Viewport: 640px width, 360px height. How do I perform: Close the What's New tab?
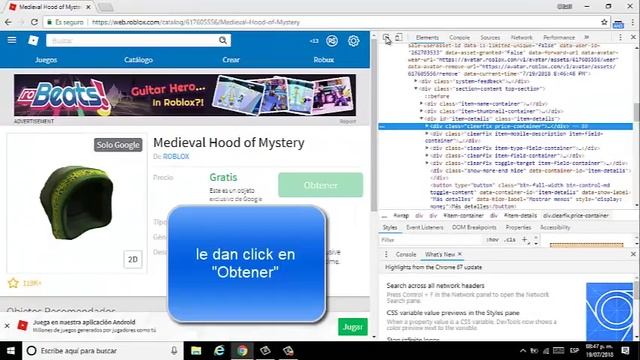460,254
